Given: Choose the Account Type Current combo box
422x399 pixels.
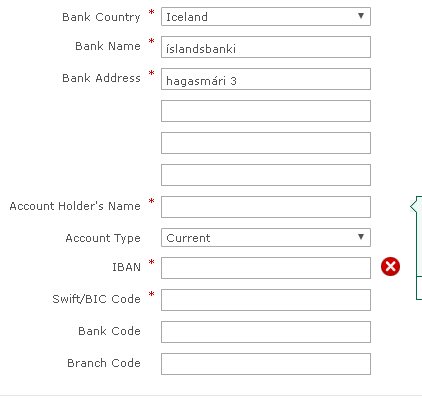Looking at the screenshot, I should pyautogui.click(x=266, y=237).
